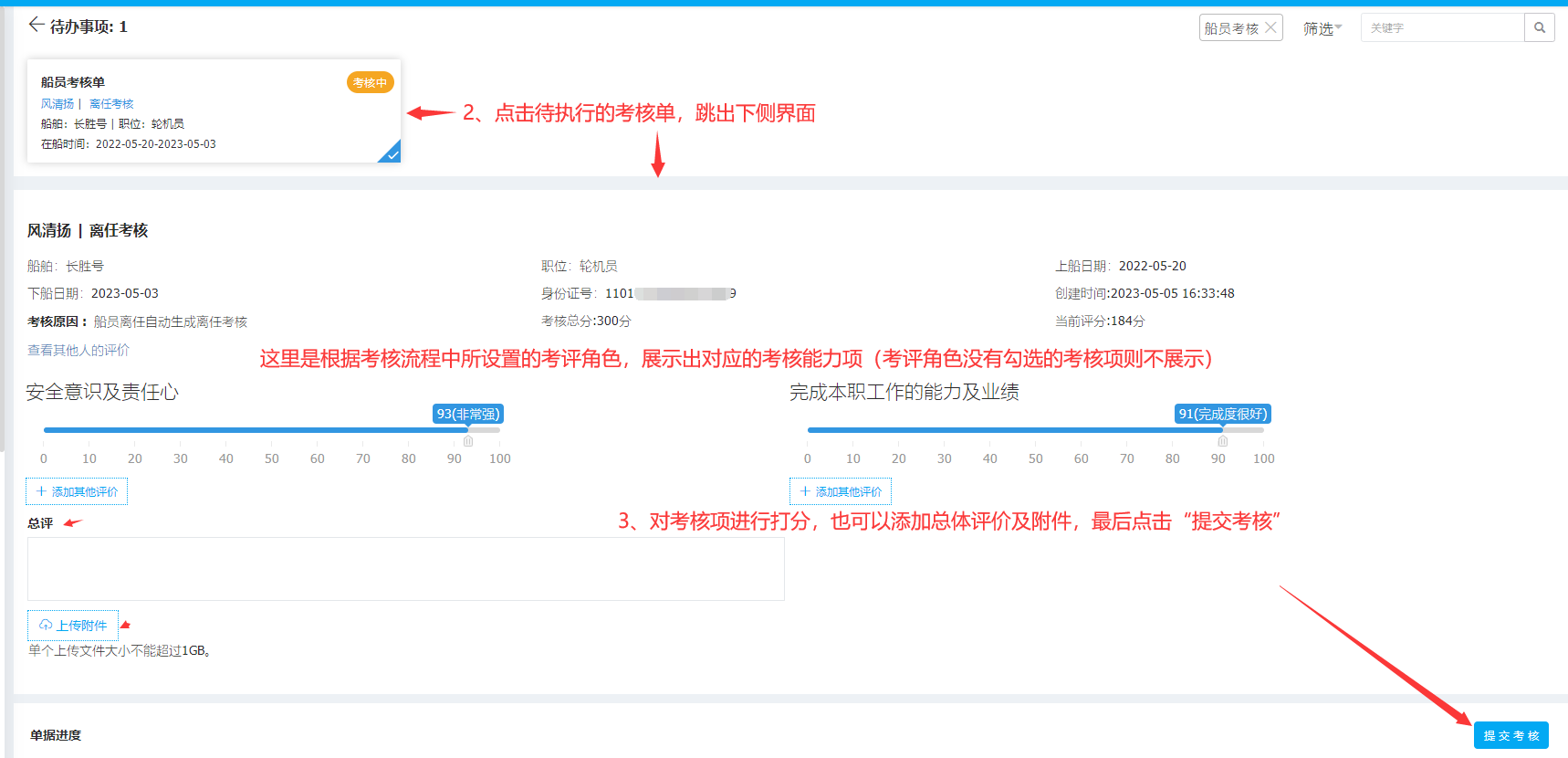This screenshot has width=1568, height=758.
Task: Open the 筛选 dropdown
Action: point(1322,28)
